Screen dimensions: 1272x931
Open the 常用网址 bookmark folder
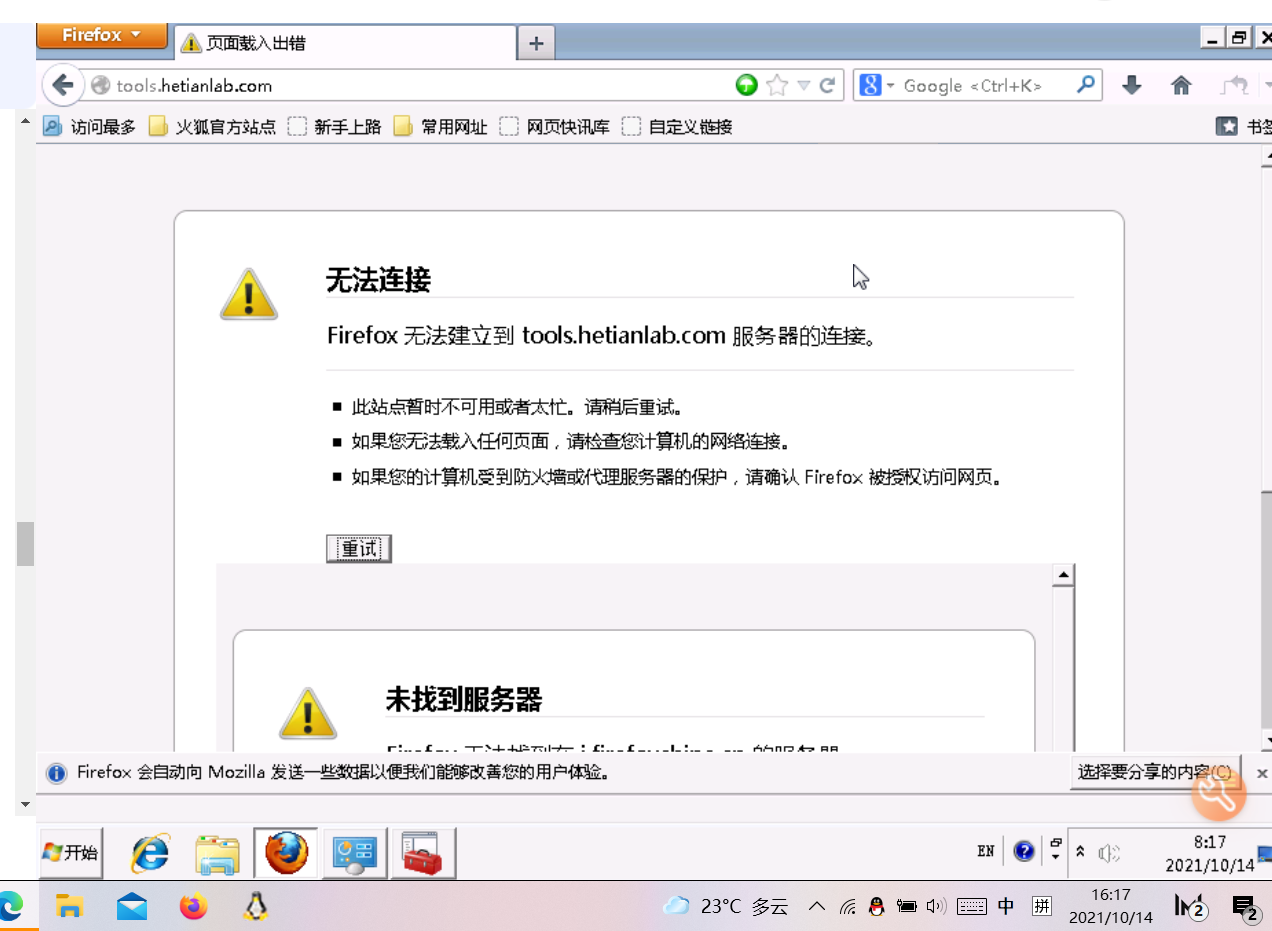(x=441, y=127)
